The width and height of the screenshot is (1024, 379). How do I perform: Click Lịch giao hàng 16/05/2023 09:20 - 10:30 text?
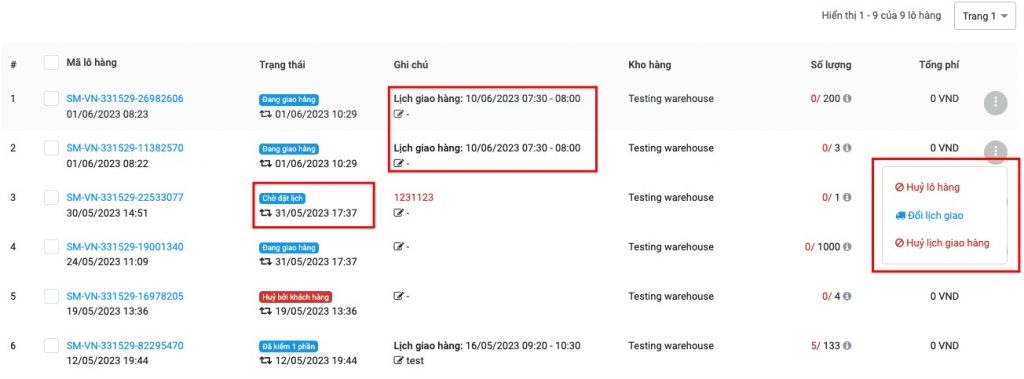tap(487, 346)
